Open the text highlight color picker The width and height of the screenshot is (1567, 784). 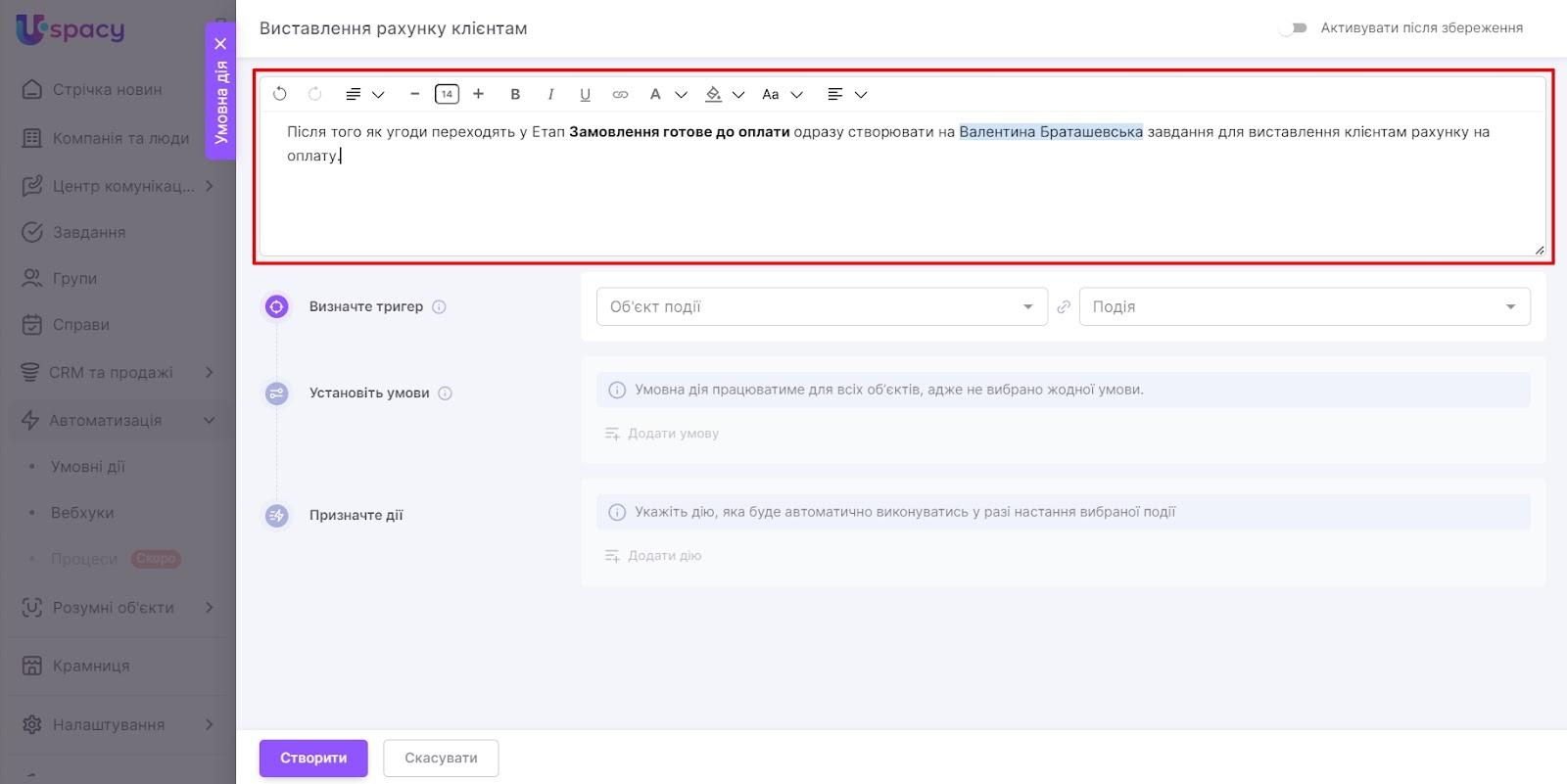coord(724,94)
